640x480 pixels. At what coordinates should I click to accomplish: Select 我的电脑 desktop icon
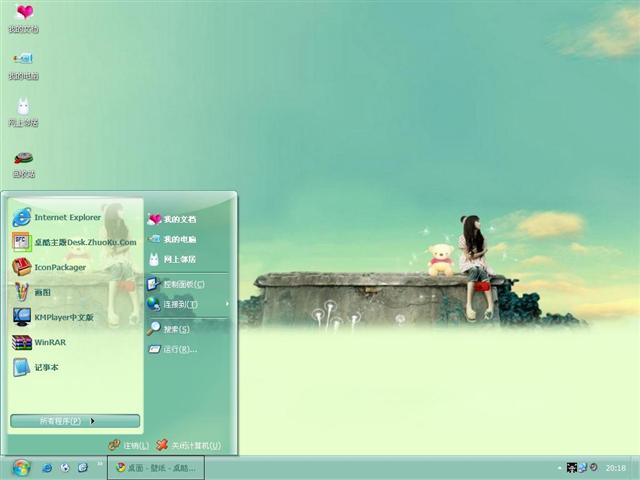point(24,65)
